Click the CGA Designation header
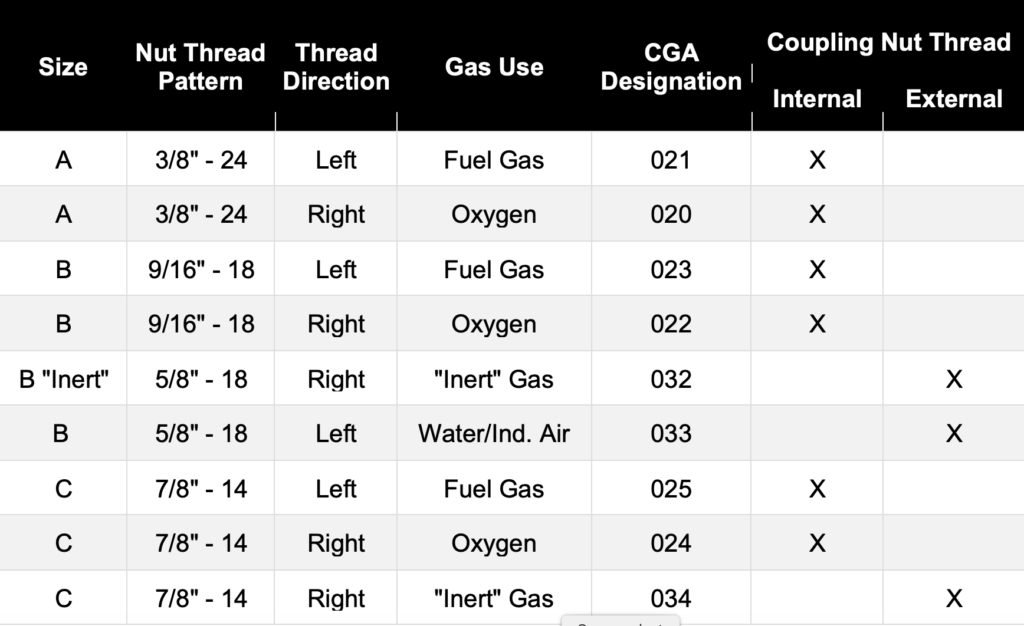The height and width of the screenshot is (626, 1024). 671,67
